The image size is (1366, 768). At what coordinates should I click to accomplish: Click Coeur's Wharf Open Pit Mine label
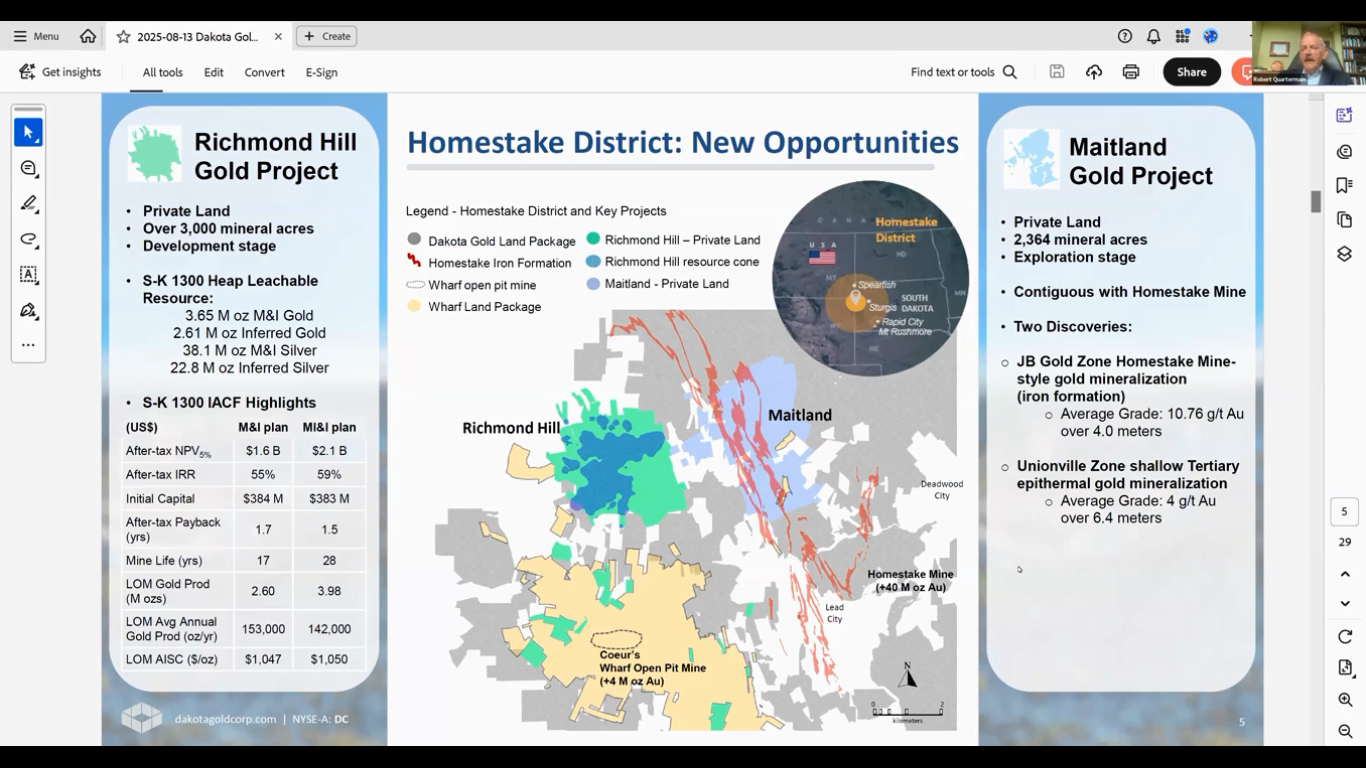(652, 668)
